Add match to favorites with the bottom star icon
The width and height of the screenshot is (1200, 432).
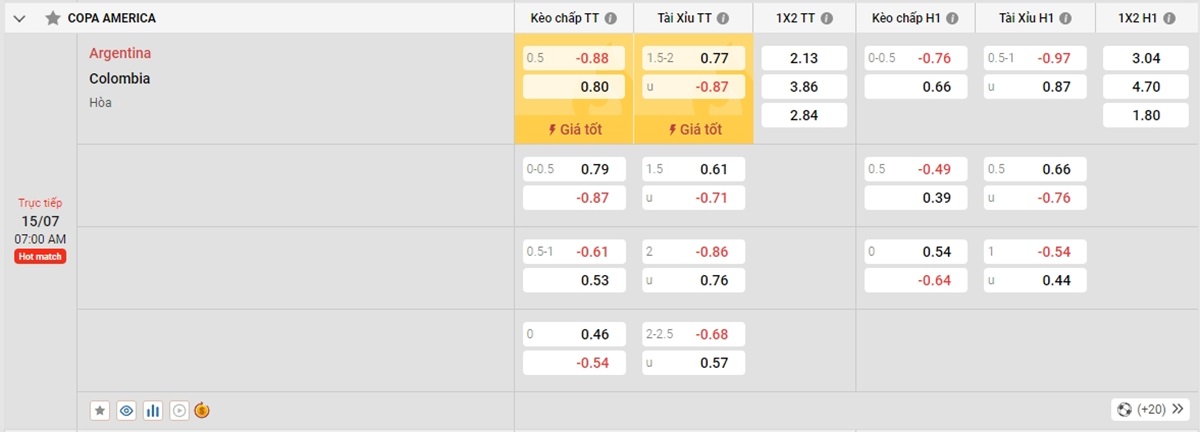tap(100, 410)
